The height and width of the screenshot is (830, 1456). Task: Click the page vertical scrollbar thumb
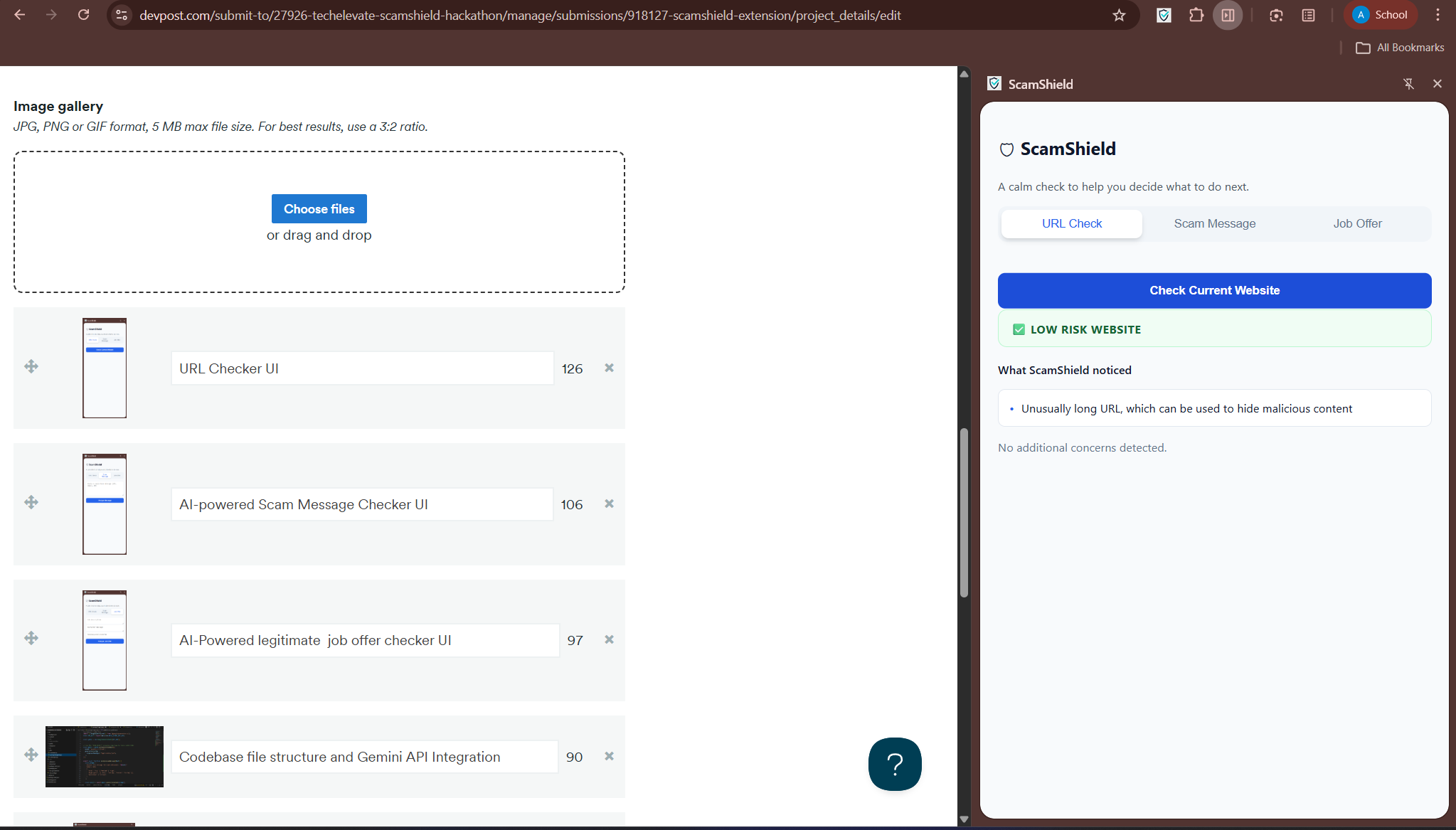point(964,512)
